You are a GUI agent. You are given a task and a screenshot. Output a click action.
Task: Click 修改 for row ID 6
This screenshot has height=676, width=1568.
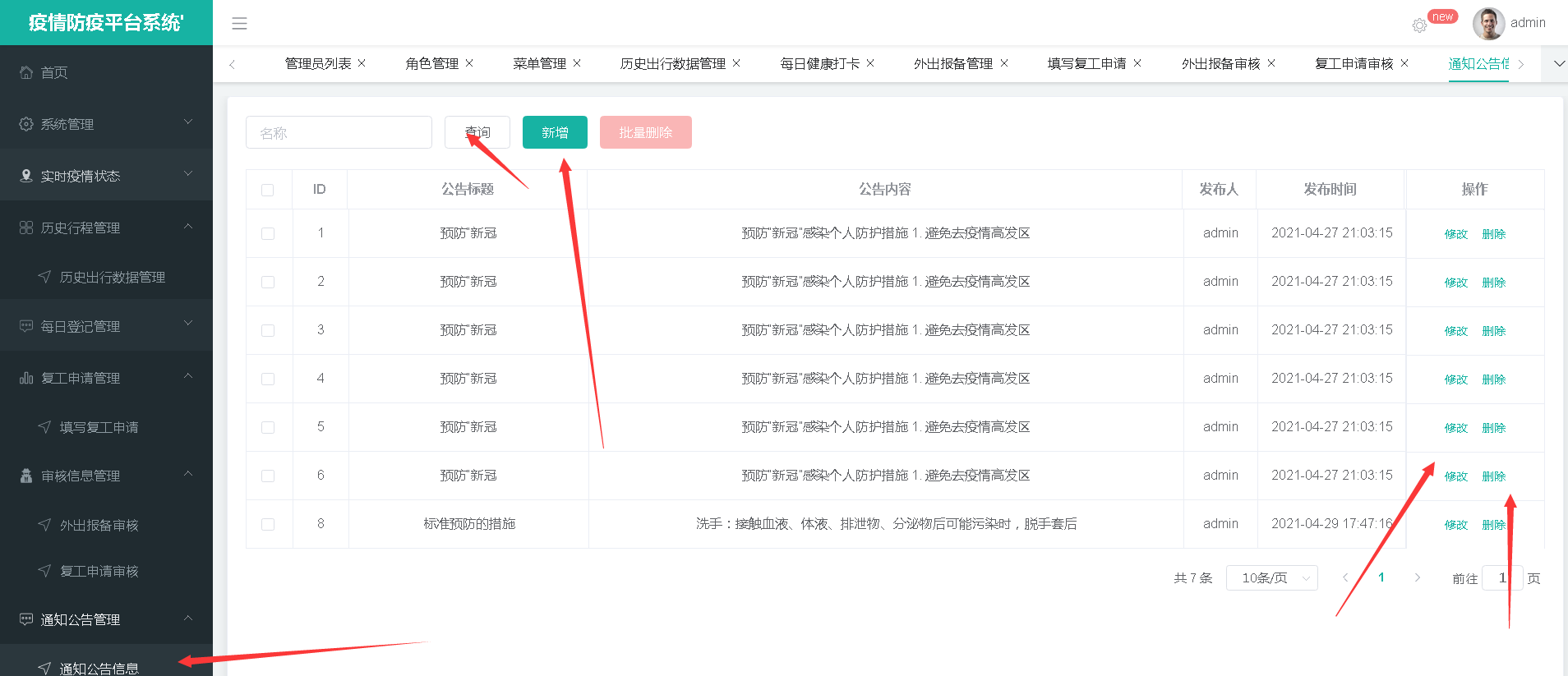click(x=1456, y=476)
